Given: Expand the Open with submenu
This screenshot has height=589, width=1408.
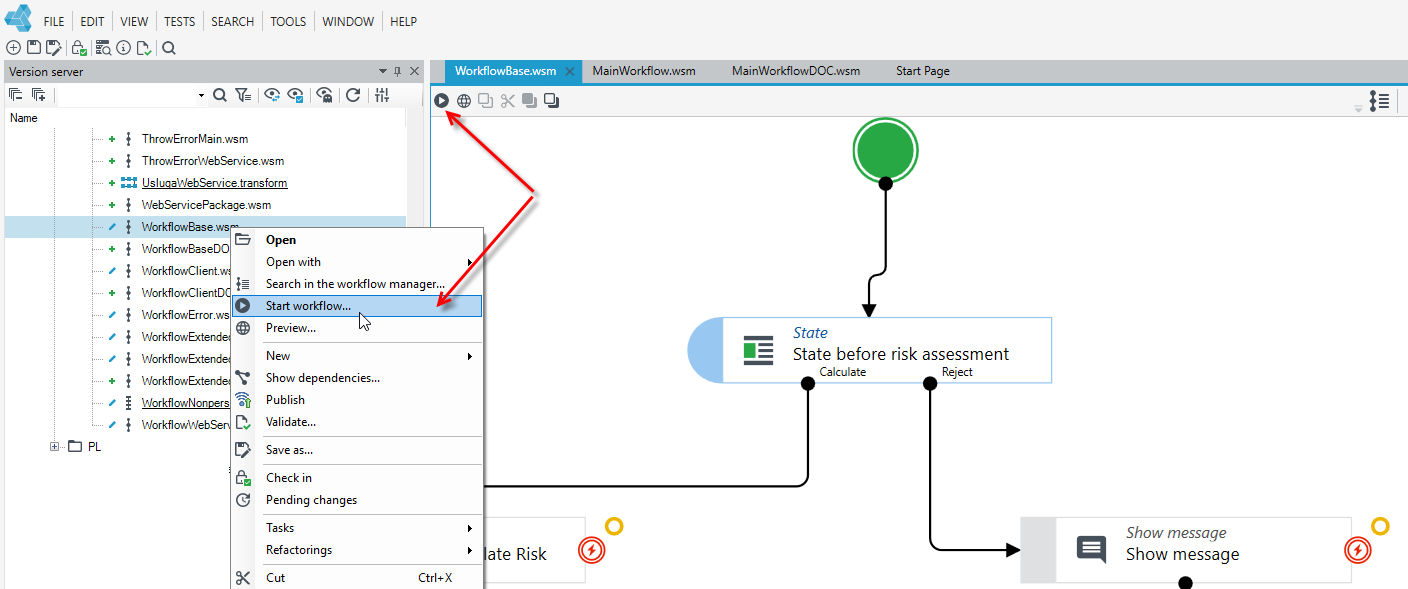Looking at the screenshot, I should [470, 262].
